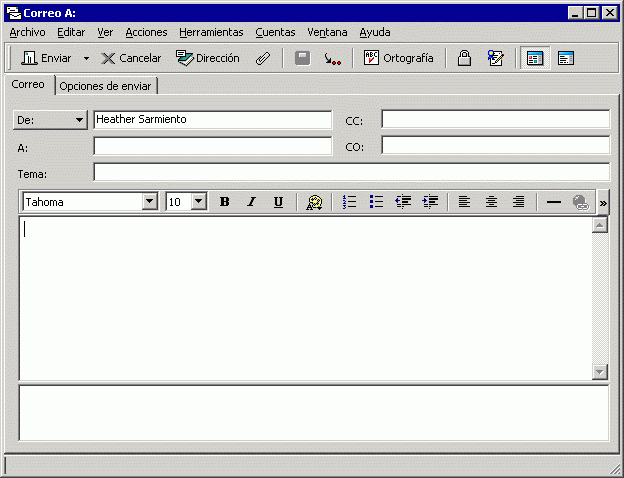Switch to the plain text view icon

click(566, 59)
